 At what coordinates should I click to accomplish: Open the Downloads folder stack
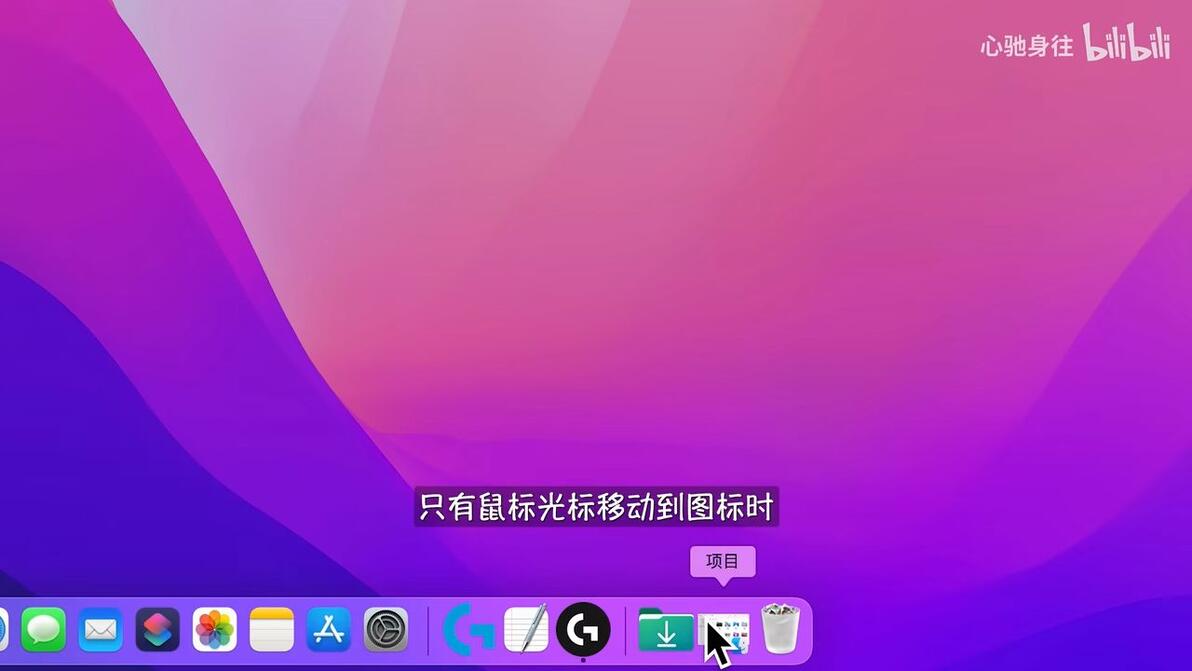[666, 630]
